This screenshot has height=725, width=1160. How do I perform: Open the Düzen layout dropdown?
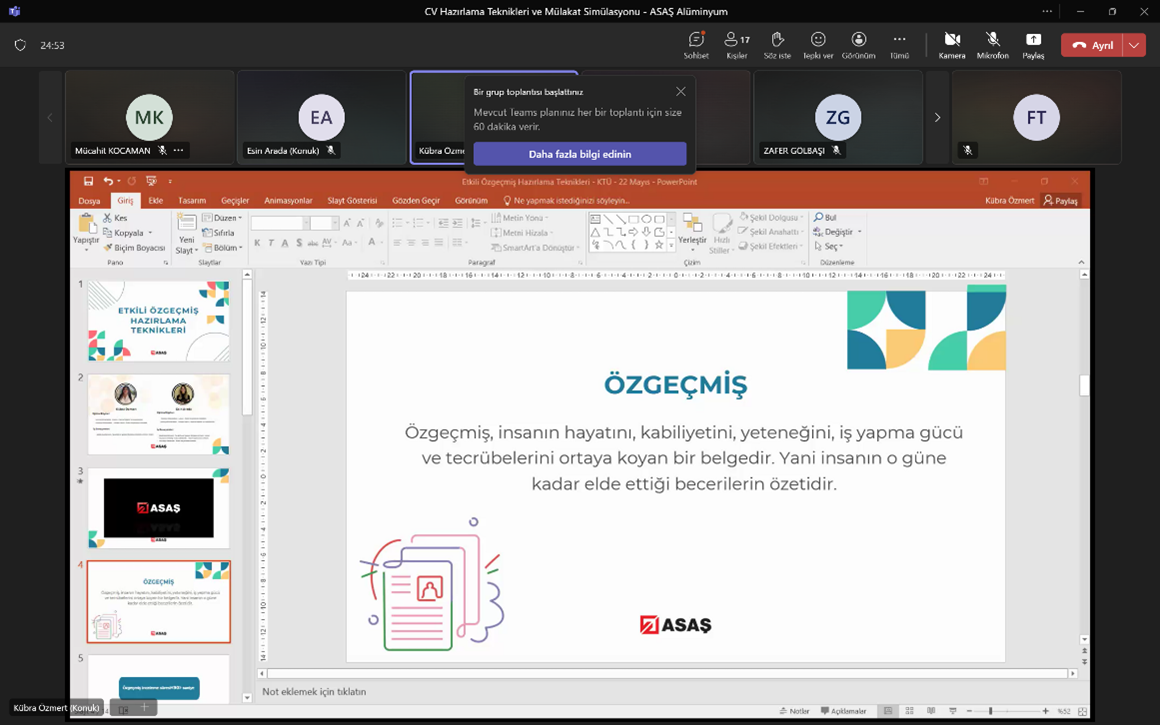222,218
